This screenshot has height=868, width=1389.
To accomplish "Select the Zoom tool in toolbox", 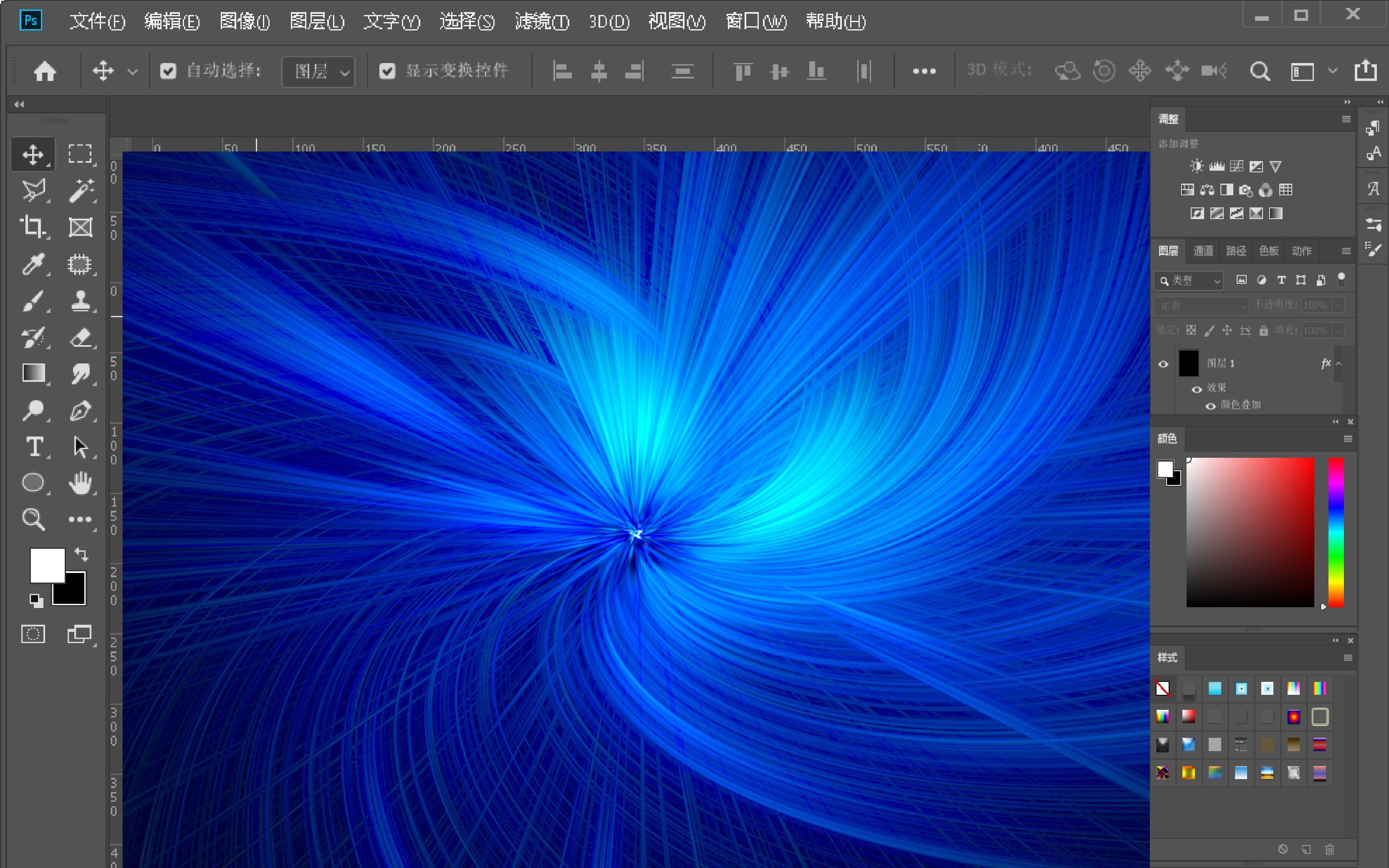I will coord(33,519).
